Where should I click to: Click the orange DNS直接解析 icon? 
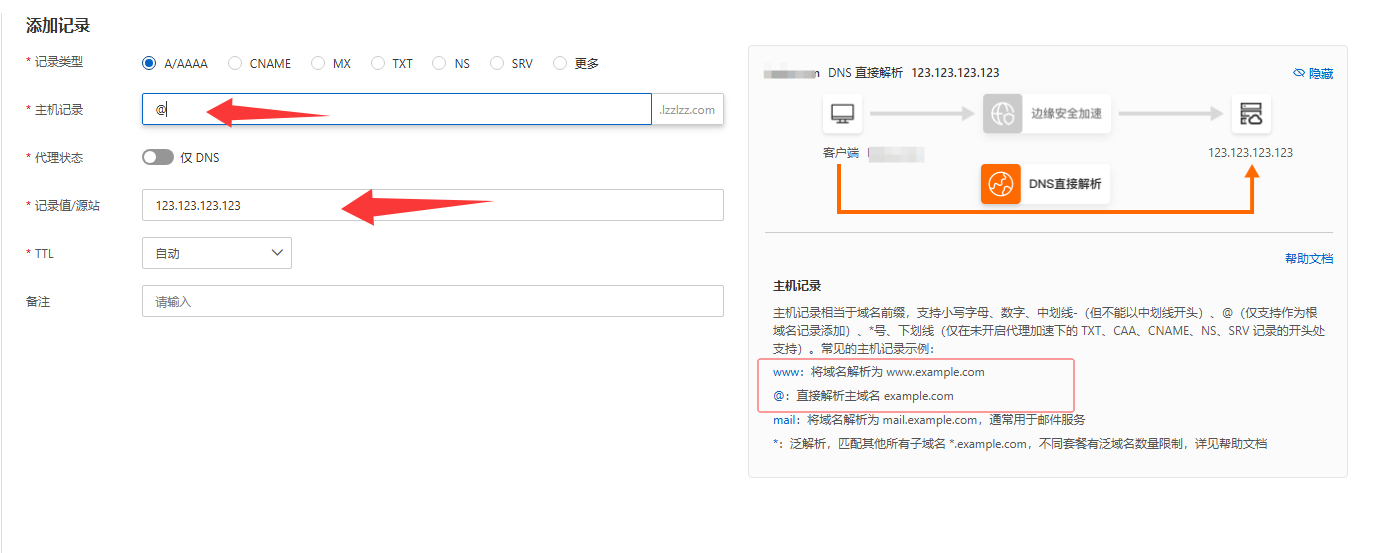point(1000,184)
